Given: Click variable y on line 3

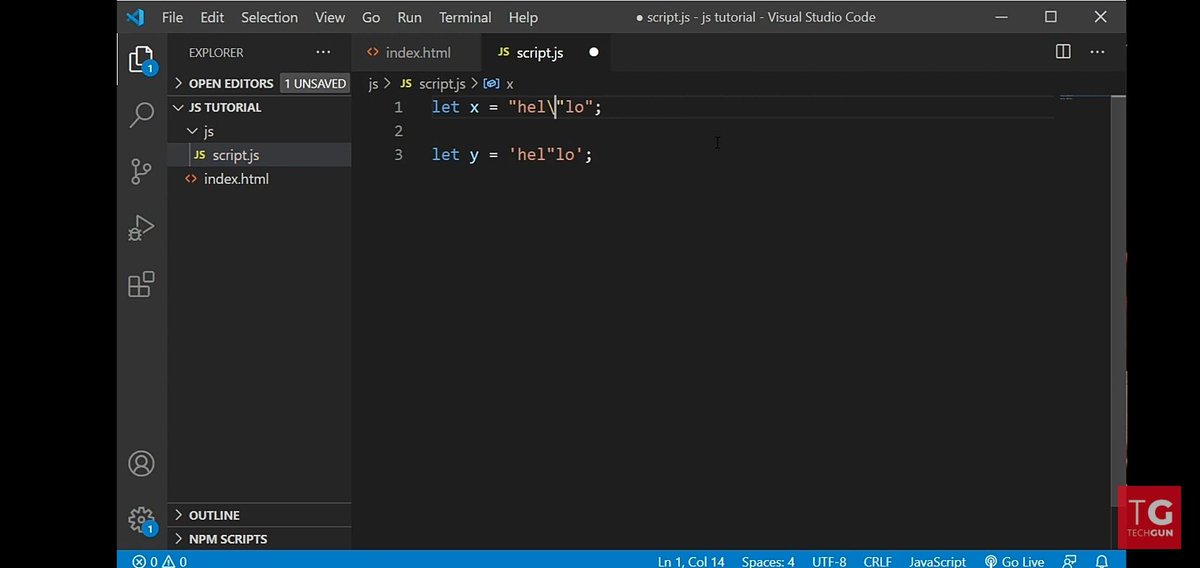Looking at the screenshot, I should 474,155.
